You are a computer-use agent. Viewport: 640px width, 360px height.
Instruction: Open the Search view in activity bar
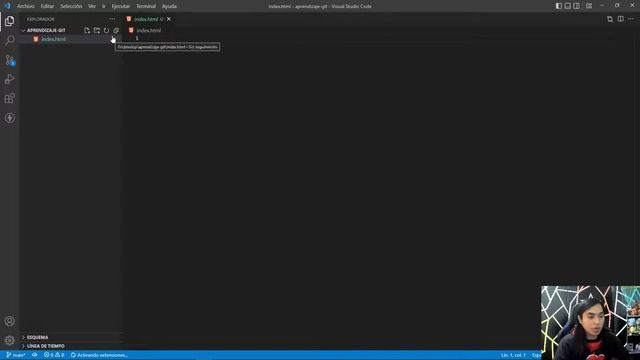9,40
